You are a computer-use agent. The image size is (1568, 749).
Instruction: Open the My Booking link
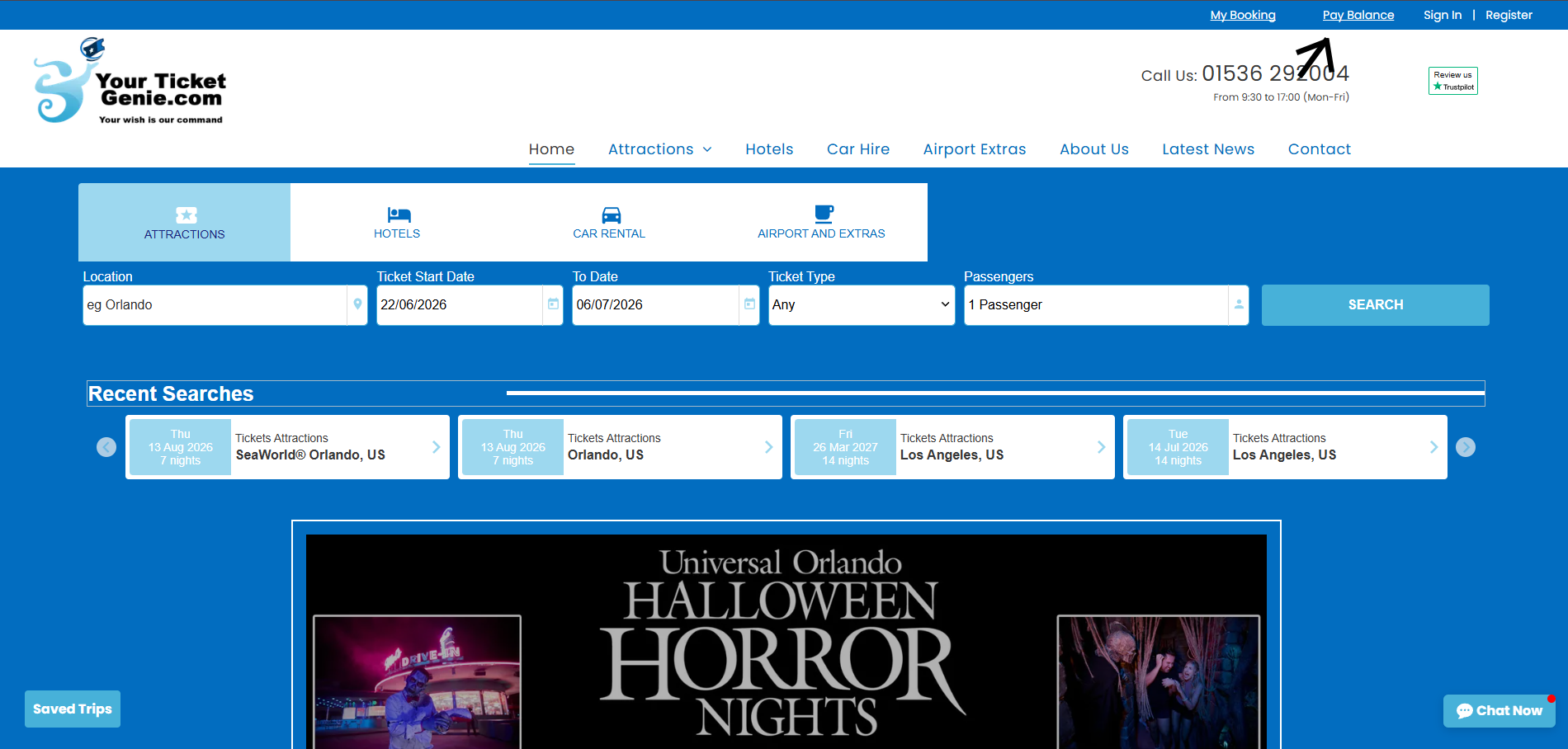coord(1243,15)
